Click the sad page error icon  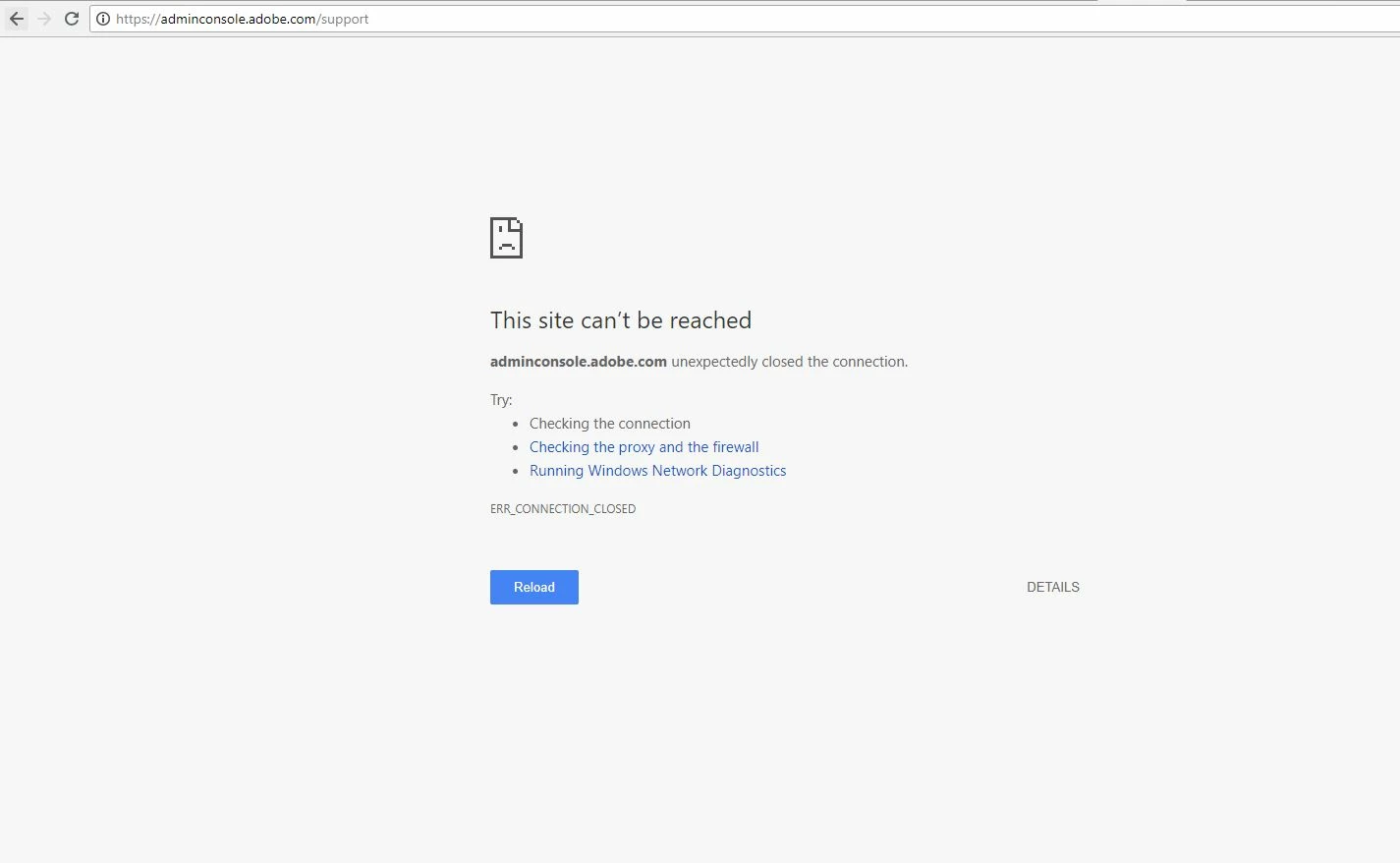pyautogui.click(x=506, y=238)
